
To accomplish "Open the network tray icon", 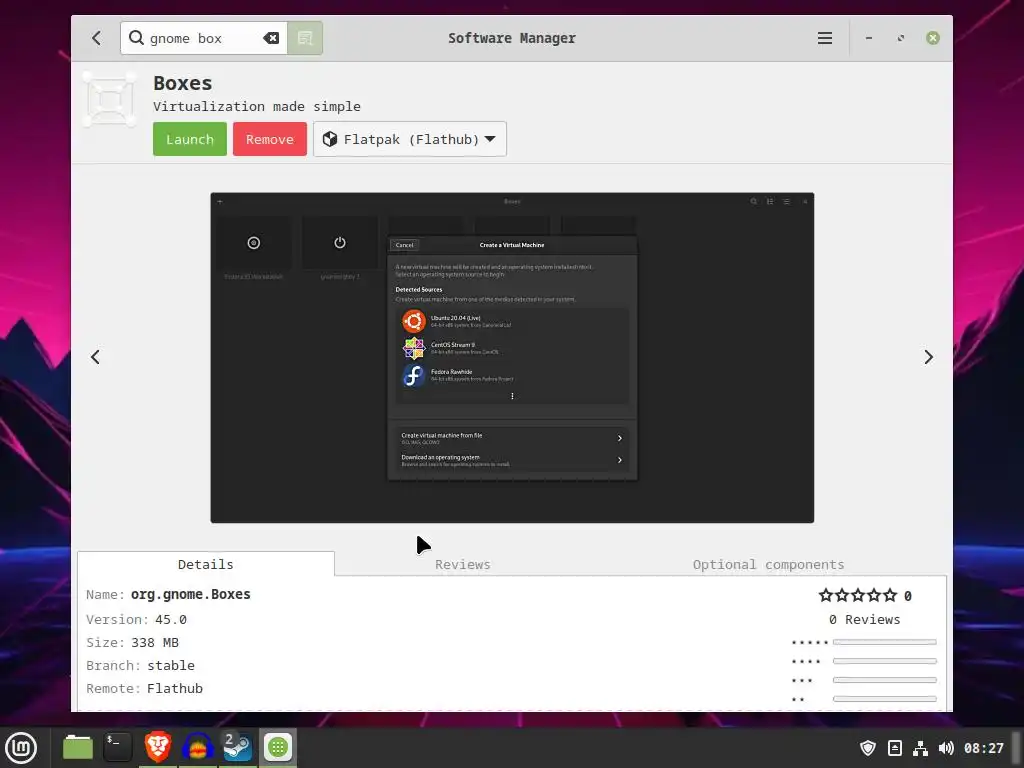I will click(920, 748).
